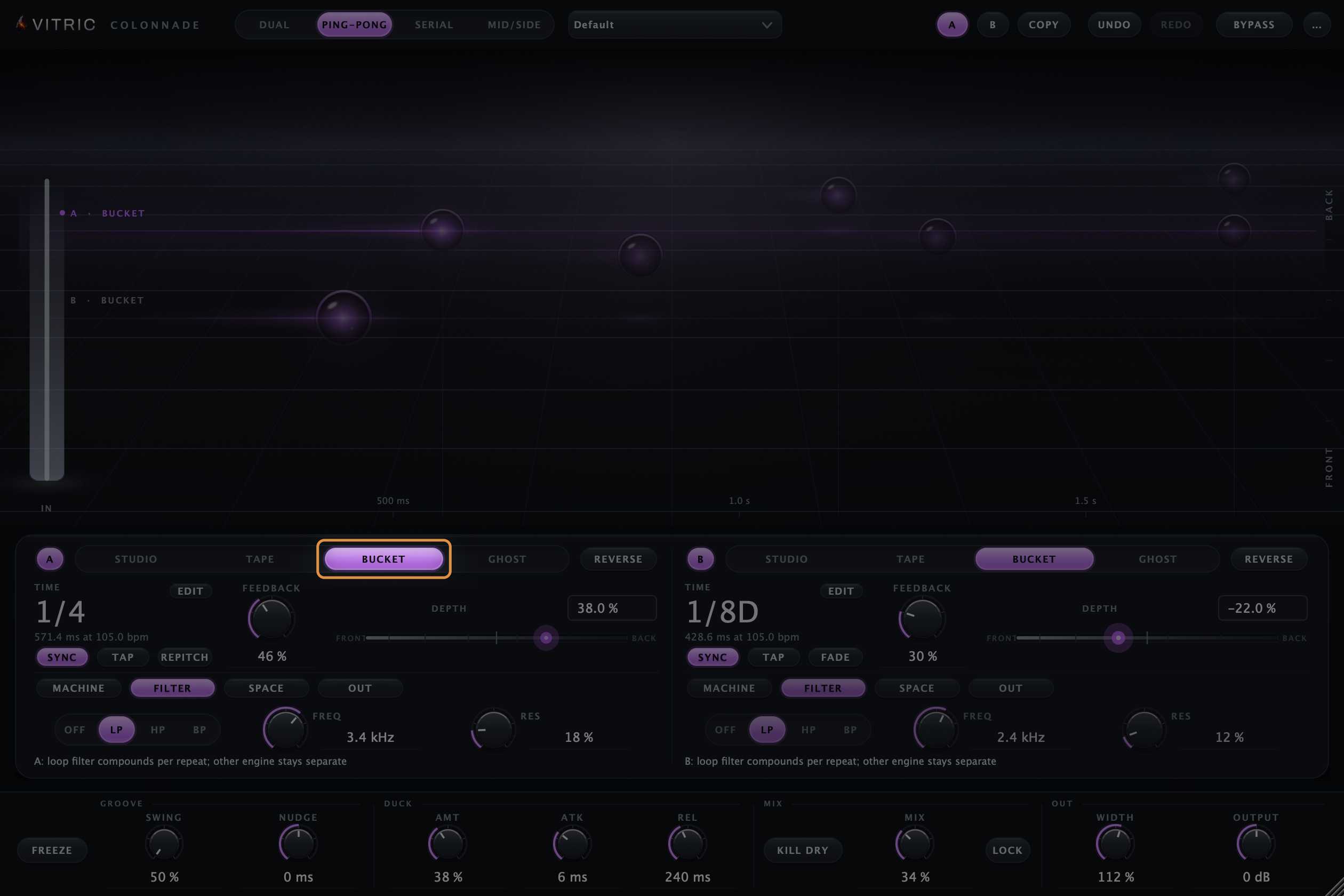This screenshot has height=896, width=1344.
Task: Toggle engine B Sync
Action: click(x=712, y=657)
